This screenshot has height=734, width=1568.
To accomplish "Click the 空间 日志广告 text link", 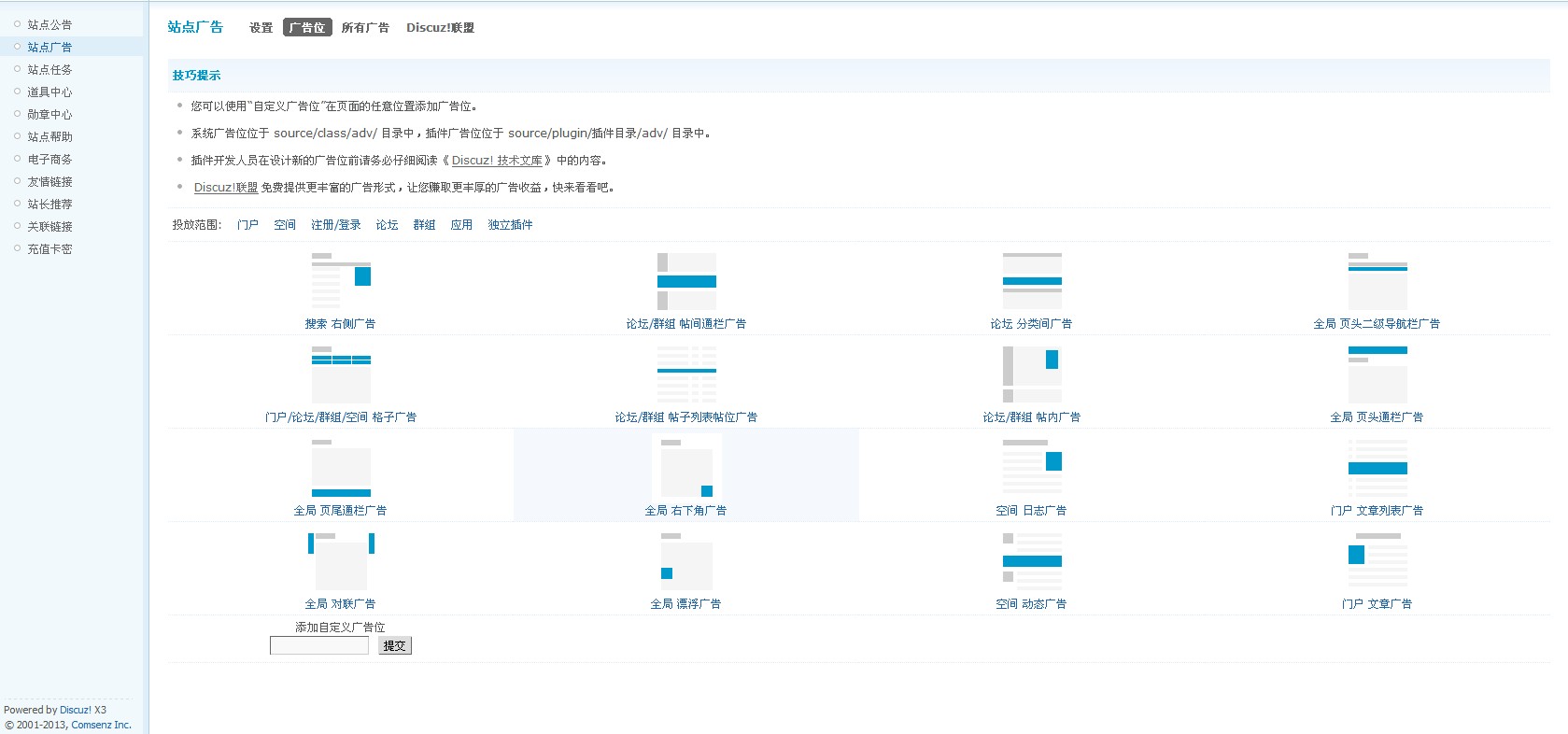I will click(x=1031, y=511).
